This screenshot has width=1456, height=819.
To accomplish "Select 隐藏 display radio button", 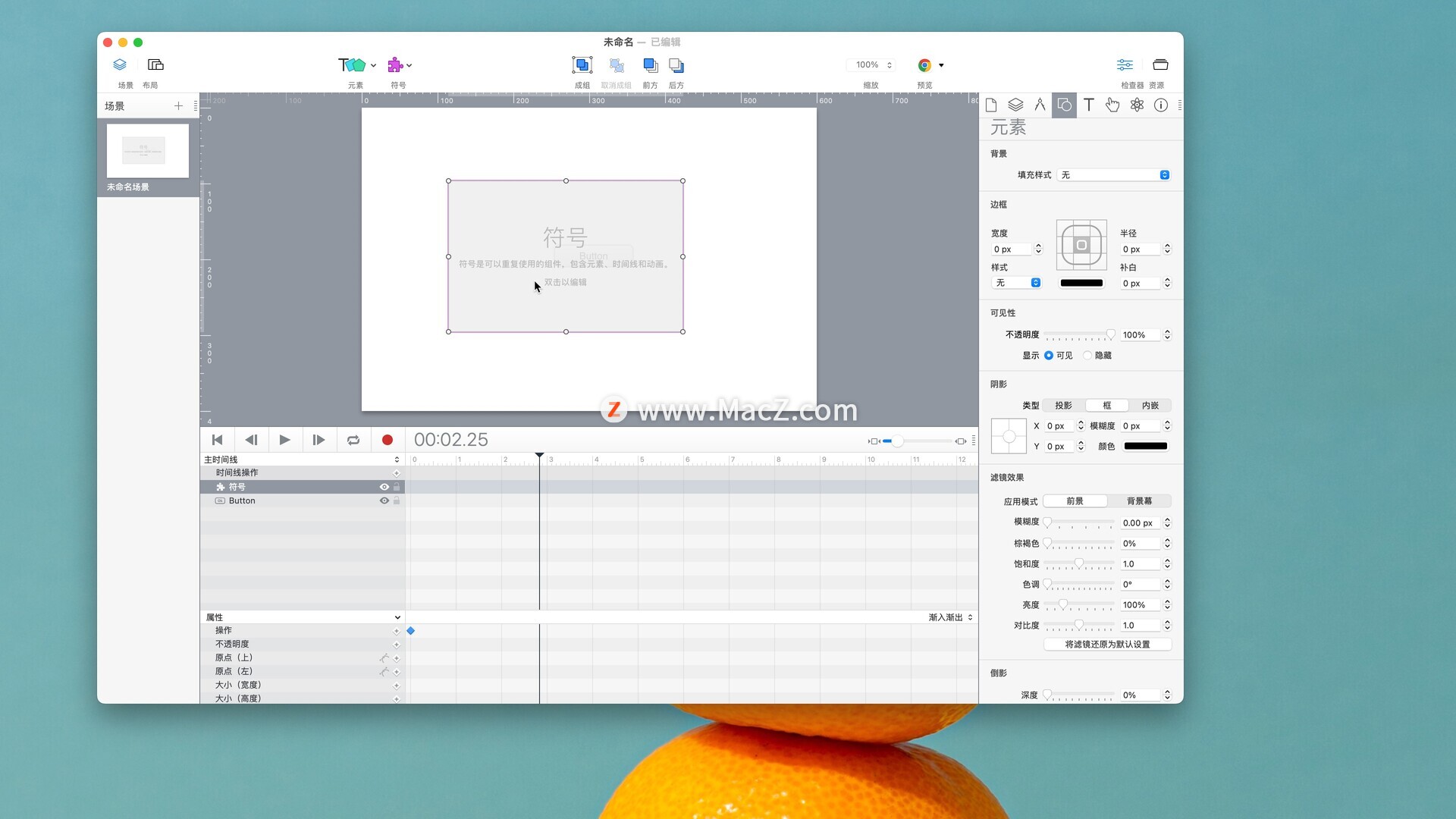I will point(1087,356).
